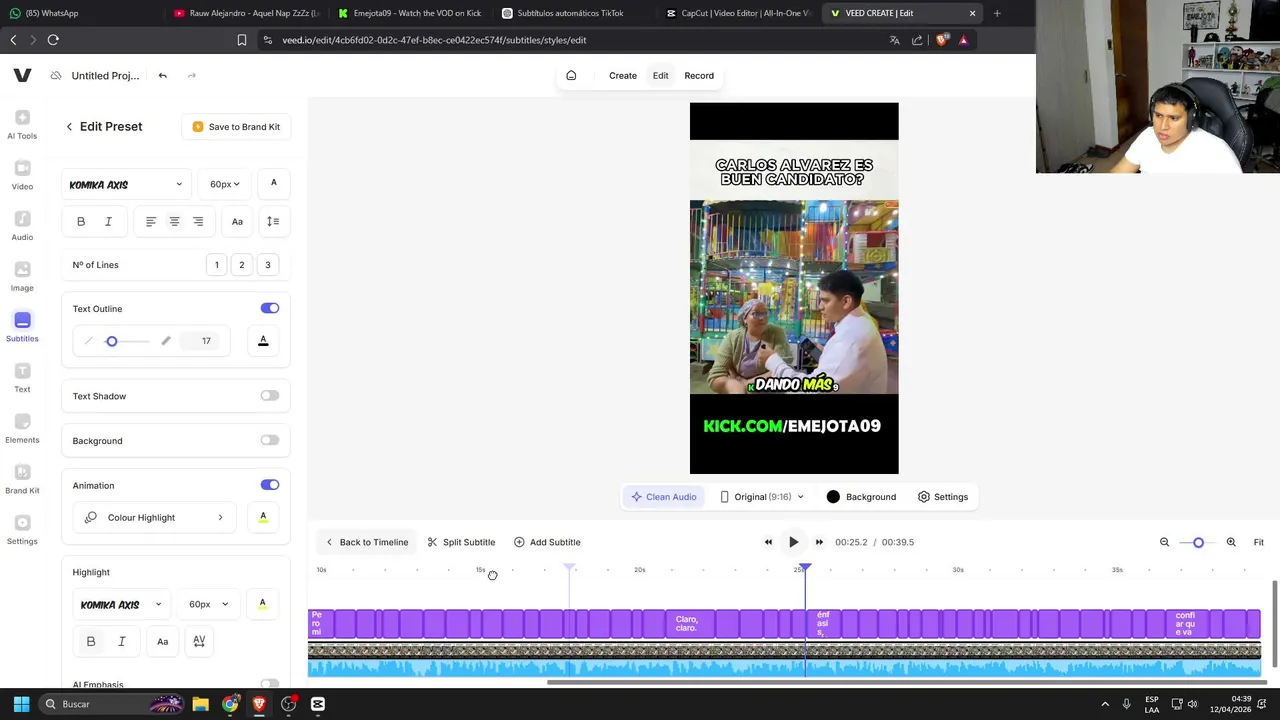The width and height of the screenshot is (1280, 720).
Task: Enable Text Shadow switch
Action: 270,396
